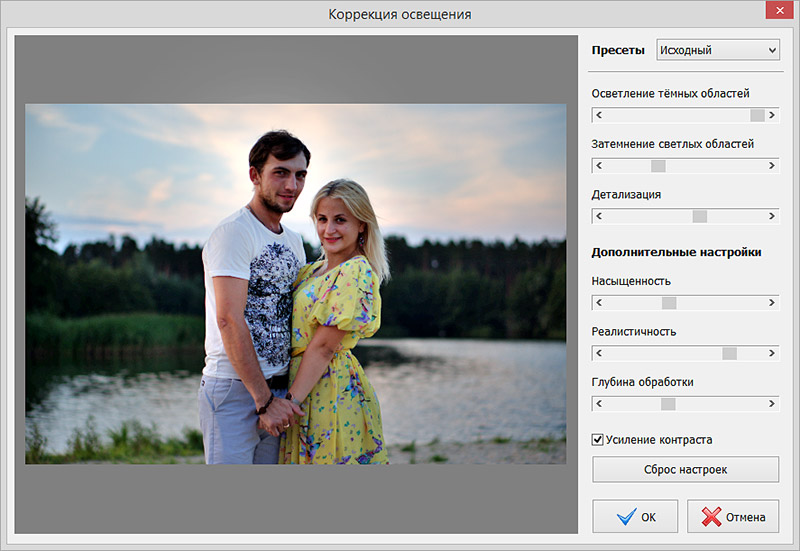800x551 pixels.
Task: Click the Осветление тёмных областей slider thumb
Action: [x=757, y=115]
